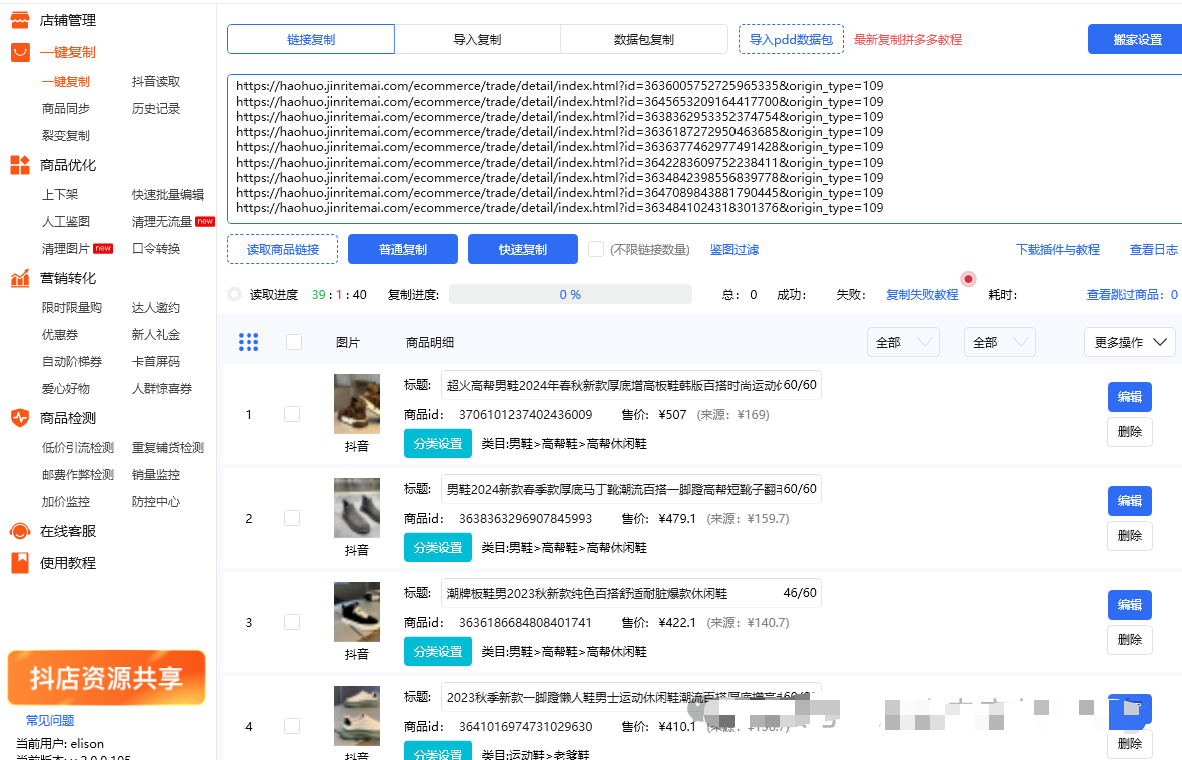Select checkbox for product row 1
The height and width of the screenshot is (760, 1182).
pyautogui.click(x=292, y=414)
